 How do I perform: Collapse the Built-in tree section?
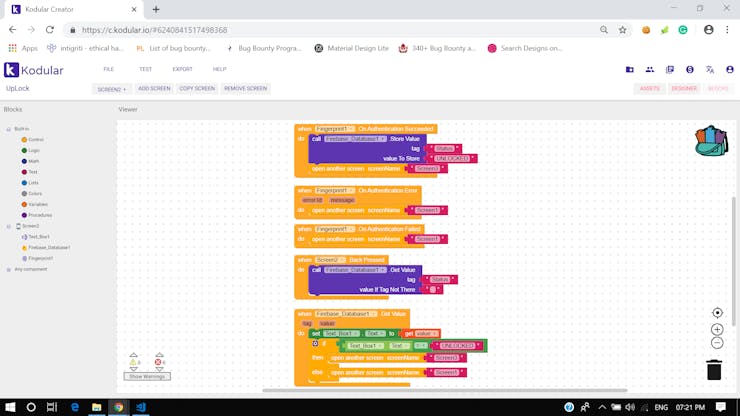[x=8, y=129]
